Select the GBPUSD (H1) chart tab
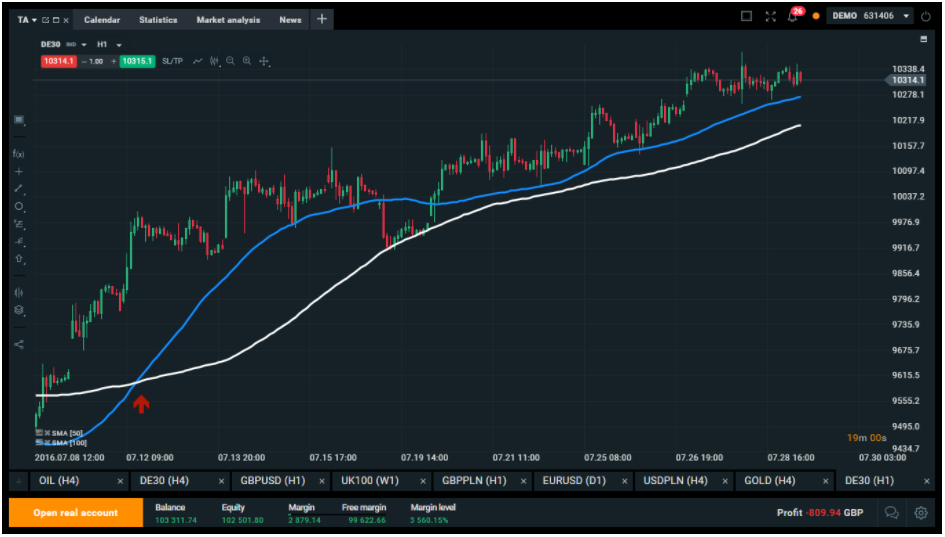Image resolution: width=945 pixels, height=537 pixels. [x=272, y=481]
